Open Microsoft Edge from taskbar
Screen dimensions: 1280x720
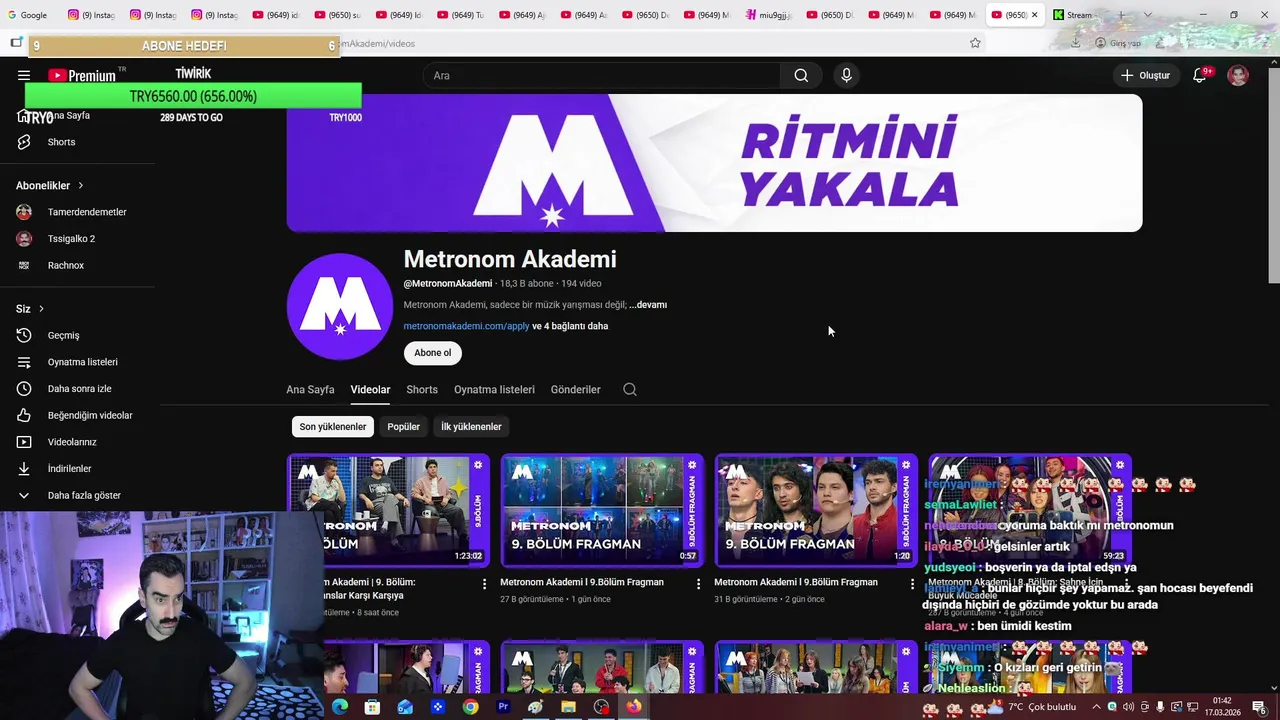click(340, 707)
